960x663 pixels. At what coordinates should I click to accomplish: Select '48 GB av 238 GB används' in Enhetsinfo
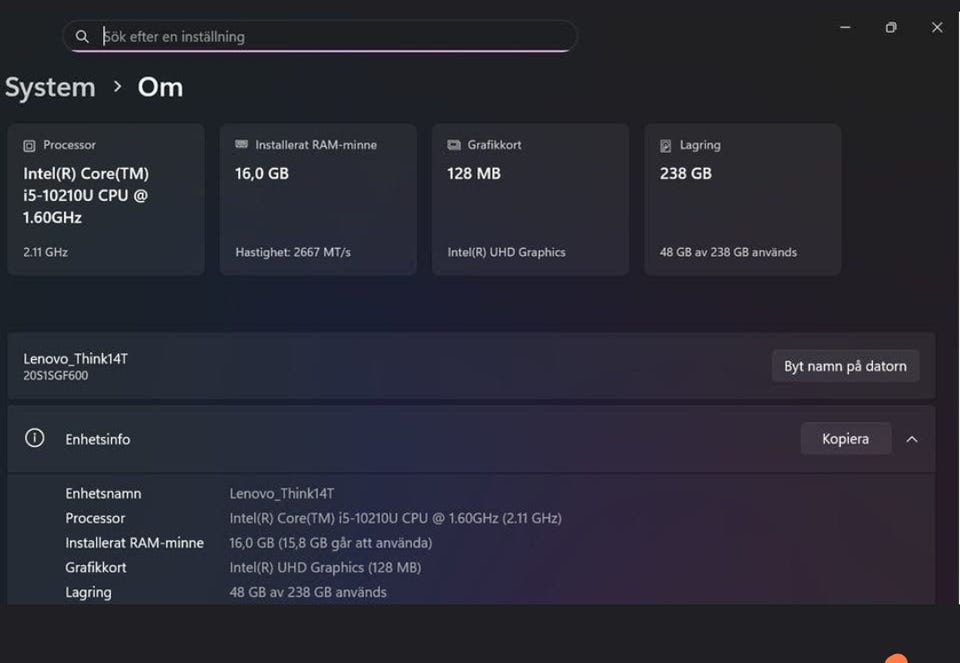(308, 592)
